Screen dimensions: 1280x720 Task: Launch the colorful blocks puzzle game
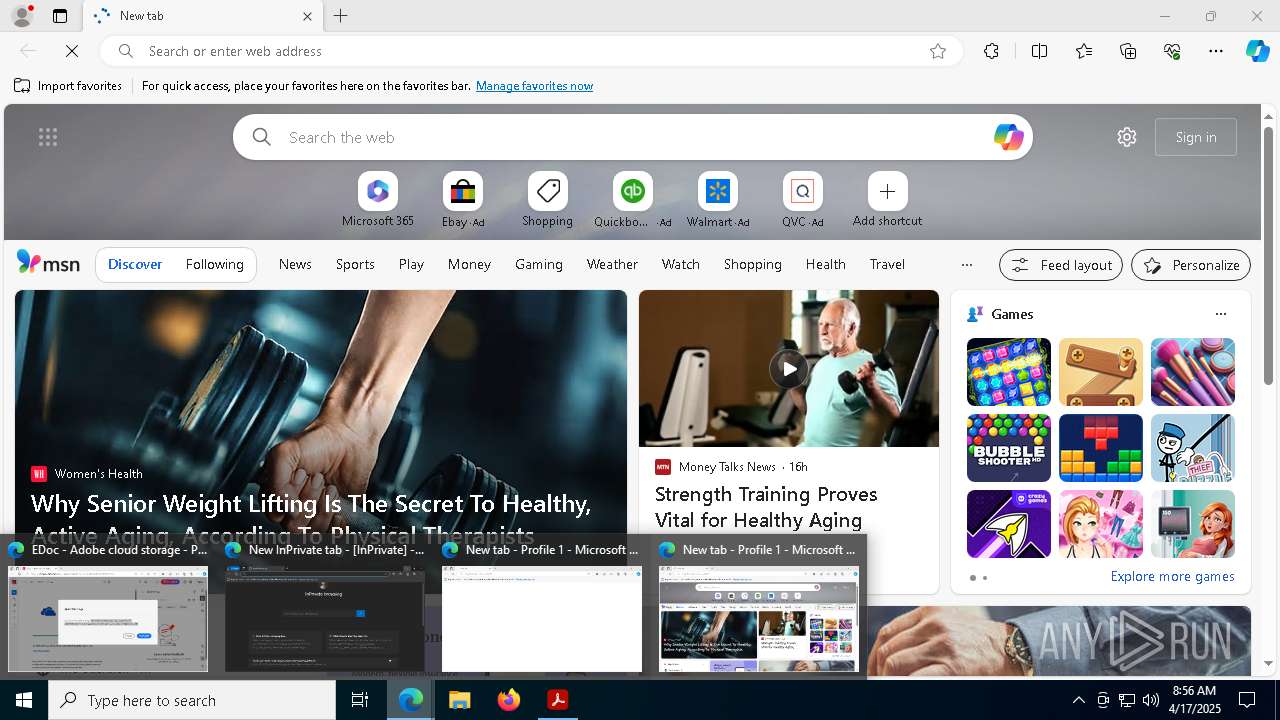(1100, 448)
